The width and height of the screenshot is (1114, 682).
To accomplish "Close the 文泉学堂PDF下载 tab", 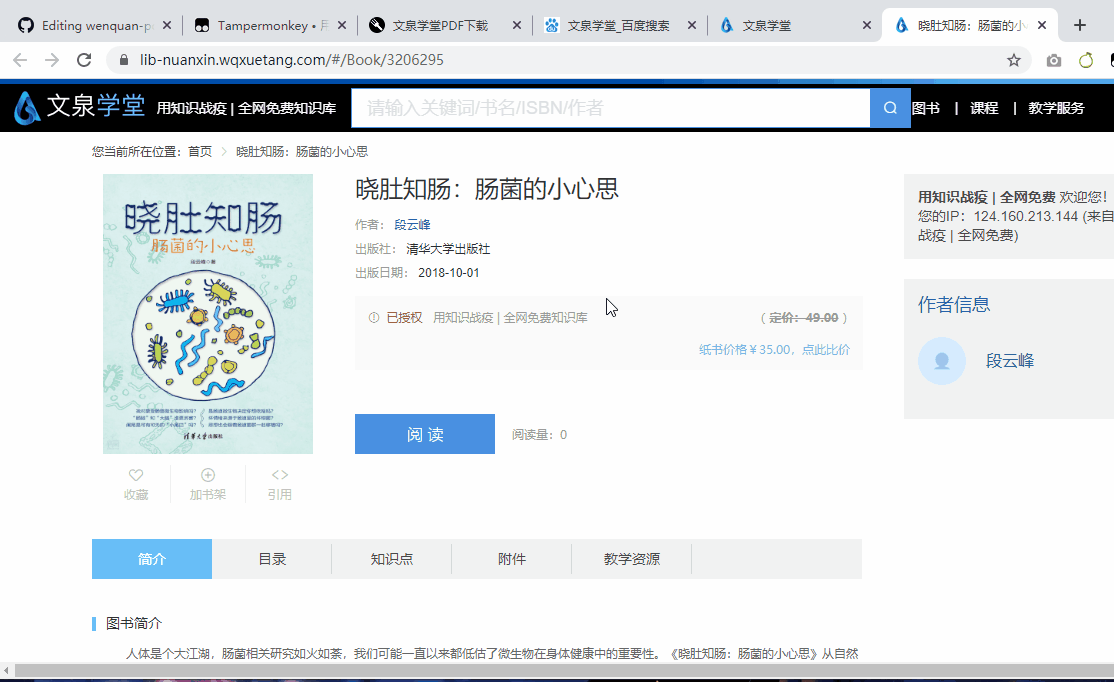I will click(517, 26).
